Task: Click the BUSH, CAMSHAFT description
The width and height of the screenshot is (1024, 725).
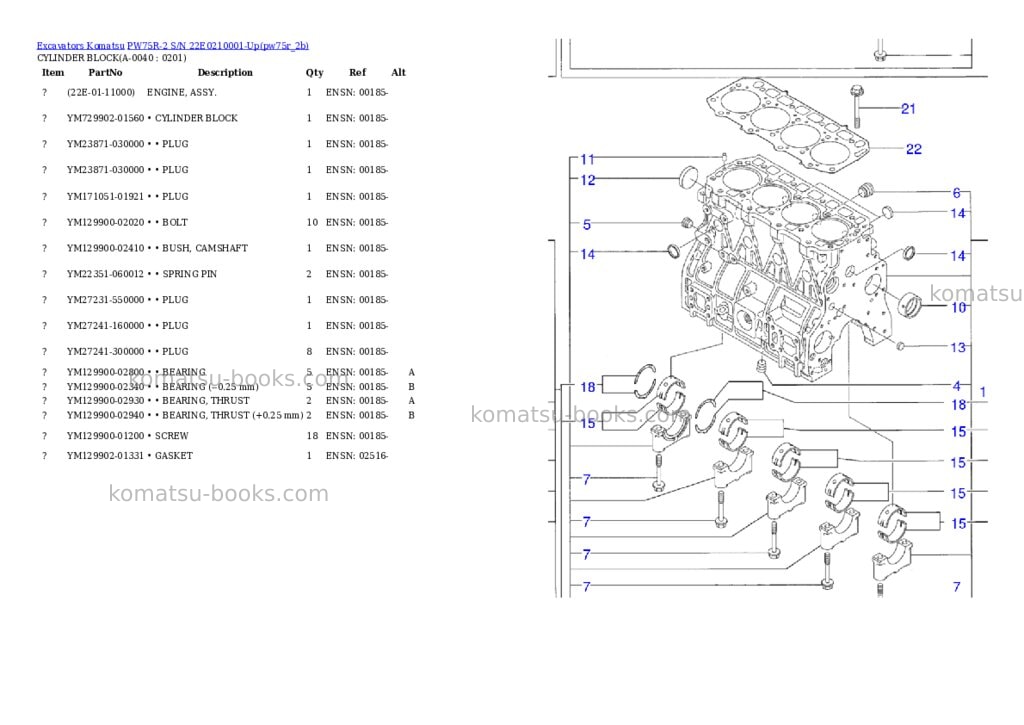Action: [x=205, y=248]
